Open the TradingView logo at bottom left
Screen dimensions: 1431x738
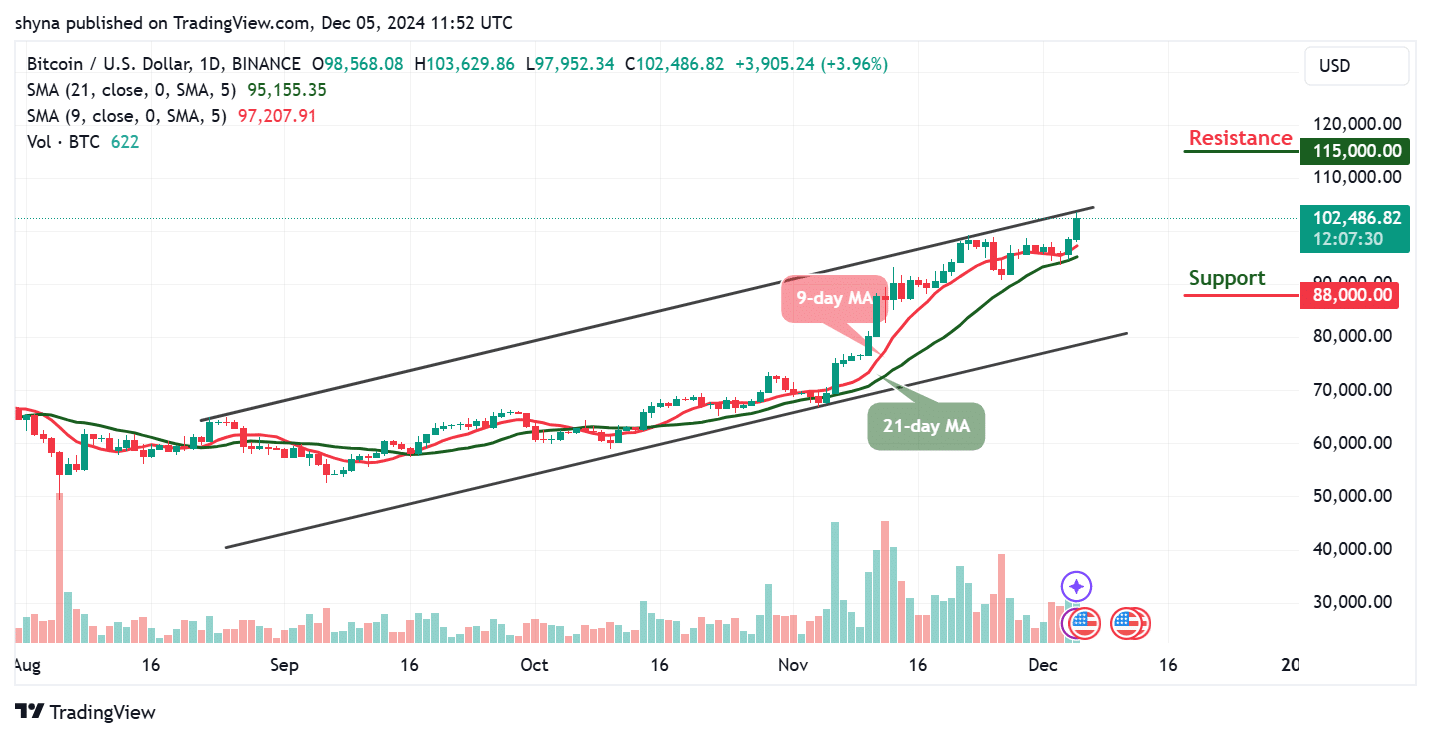pos(86,712)
